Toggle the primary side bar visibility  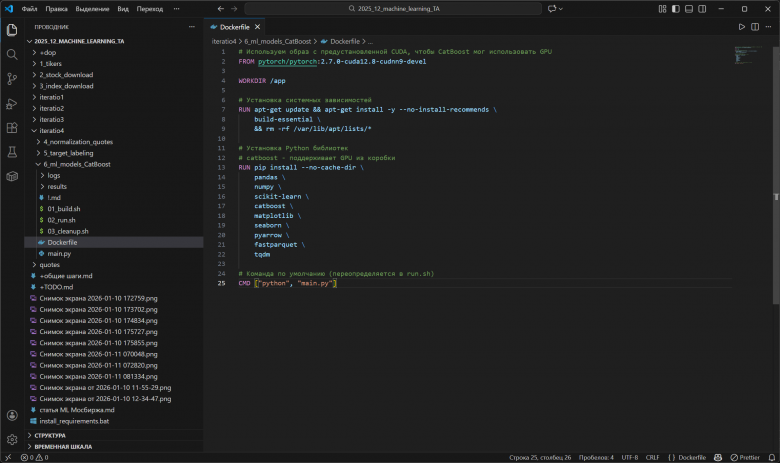coord(676,8)
